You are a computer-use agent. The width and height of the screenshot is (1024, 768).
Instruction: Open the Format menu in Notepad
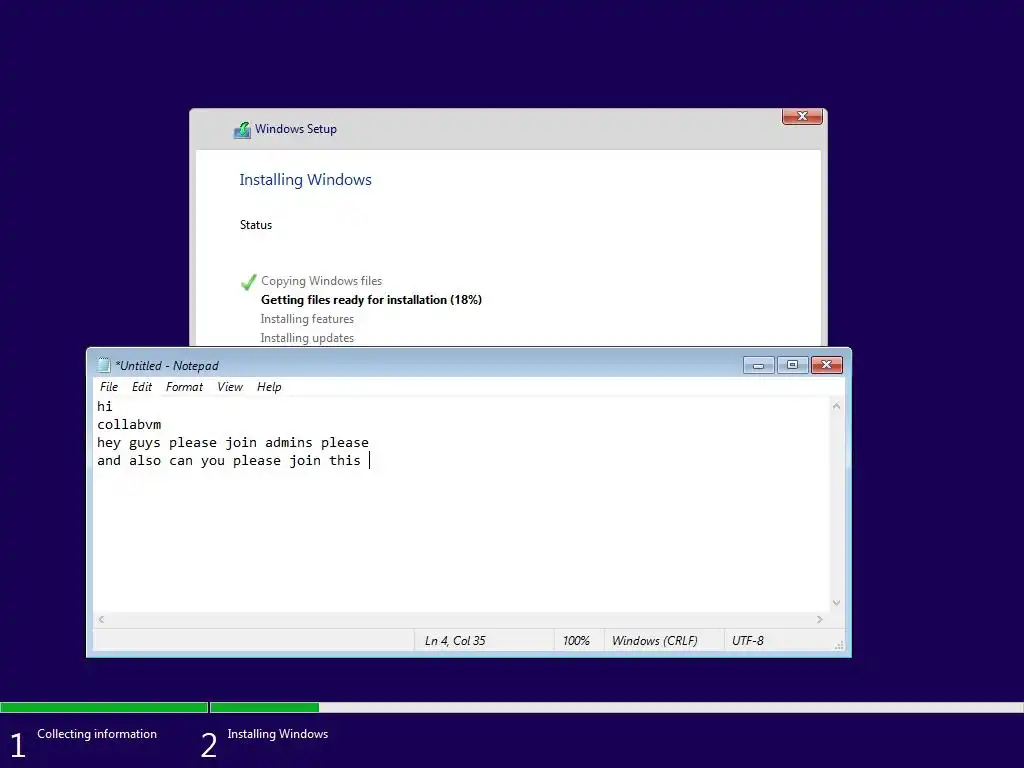point(184,387)
